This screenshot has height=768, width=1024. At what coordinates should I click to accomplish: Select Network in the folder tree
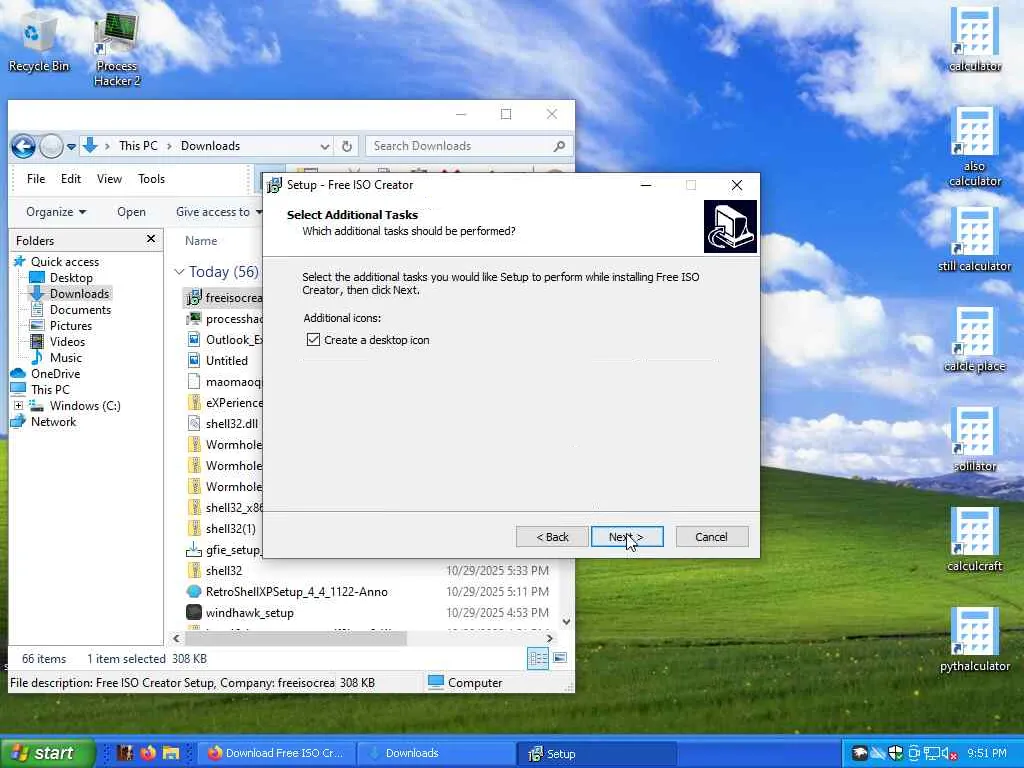(x=53, y=422)
